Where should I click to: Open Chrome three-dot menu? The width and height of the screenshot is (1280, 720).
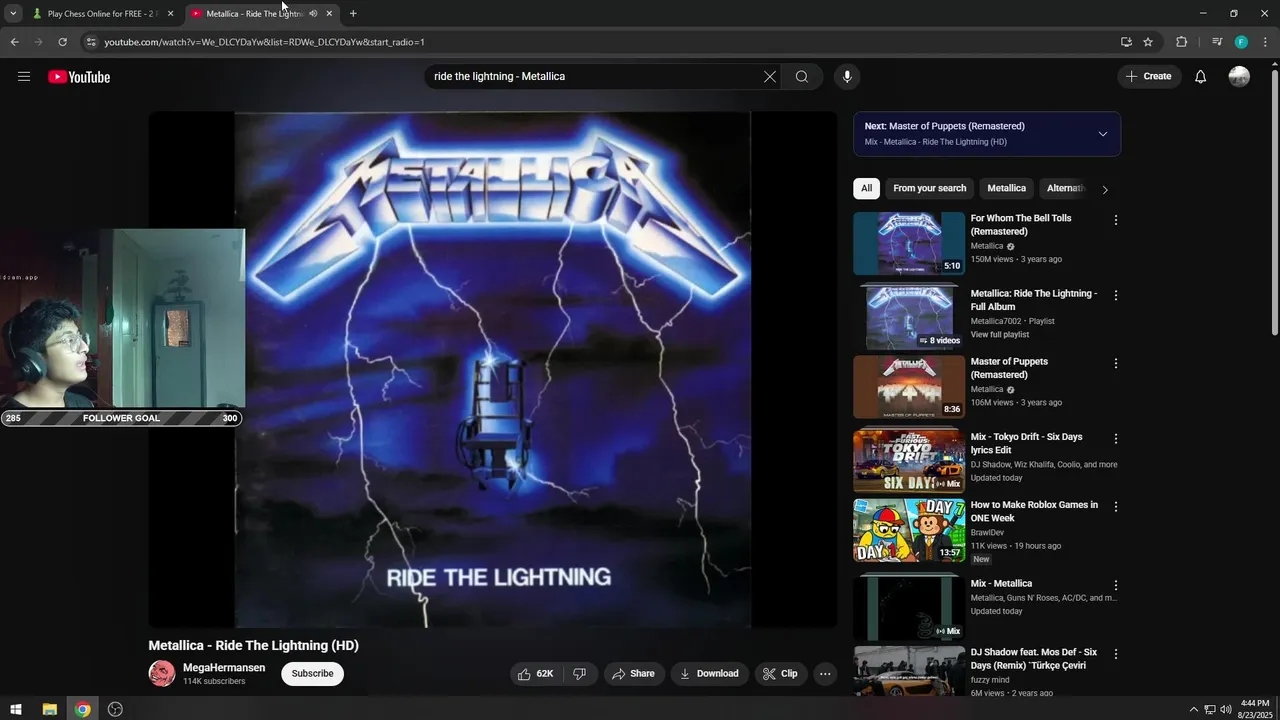tap(1266, 42)
